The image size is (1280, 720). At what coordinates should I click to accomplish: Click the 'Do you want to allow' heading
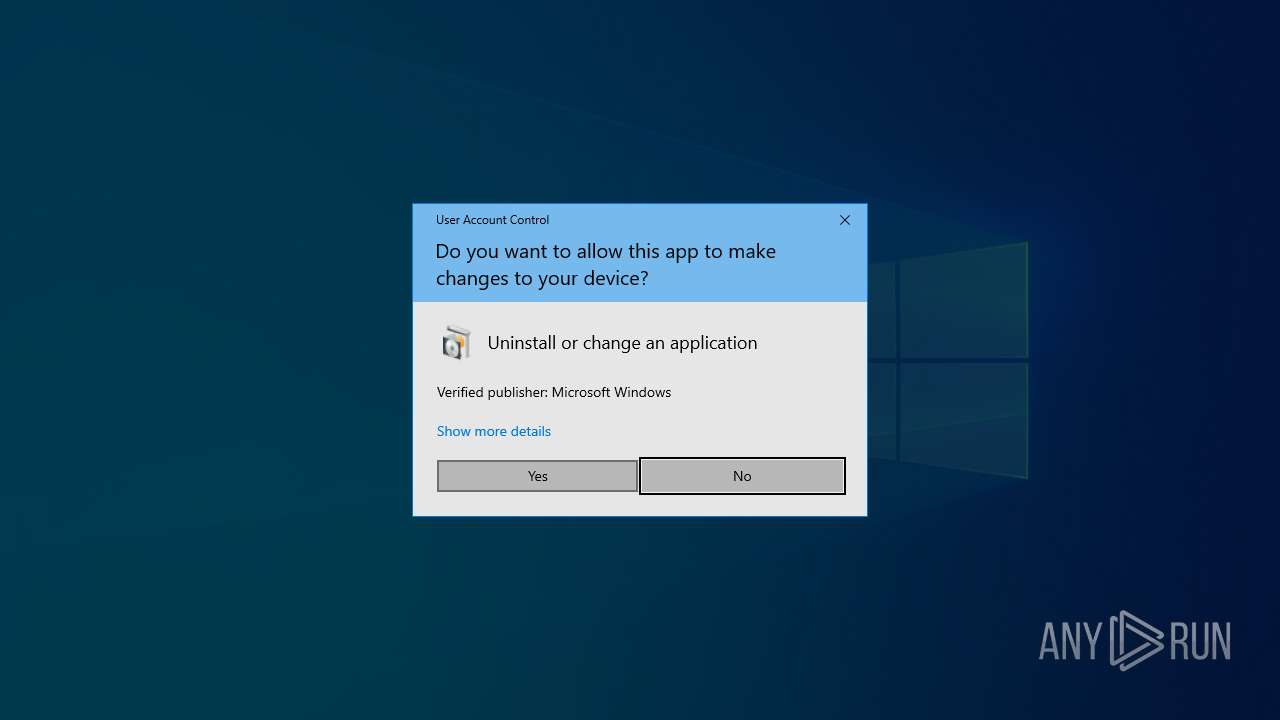[x=605, y=264]
